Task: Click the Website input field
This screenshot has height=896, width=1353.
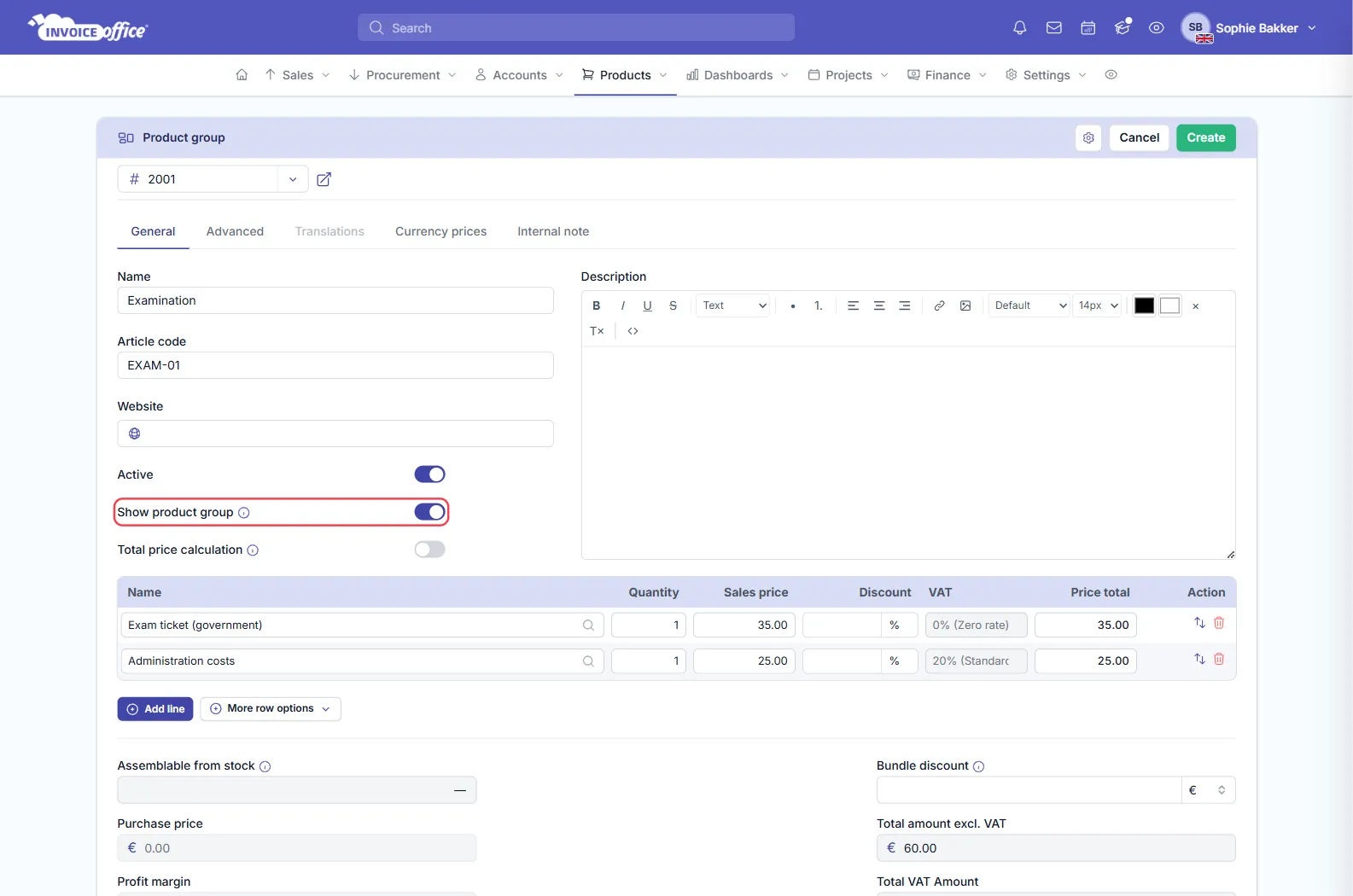Action: point(335,433)
